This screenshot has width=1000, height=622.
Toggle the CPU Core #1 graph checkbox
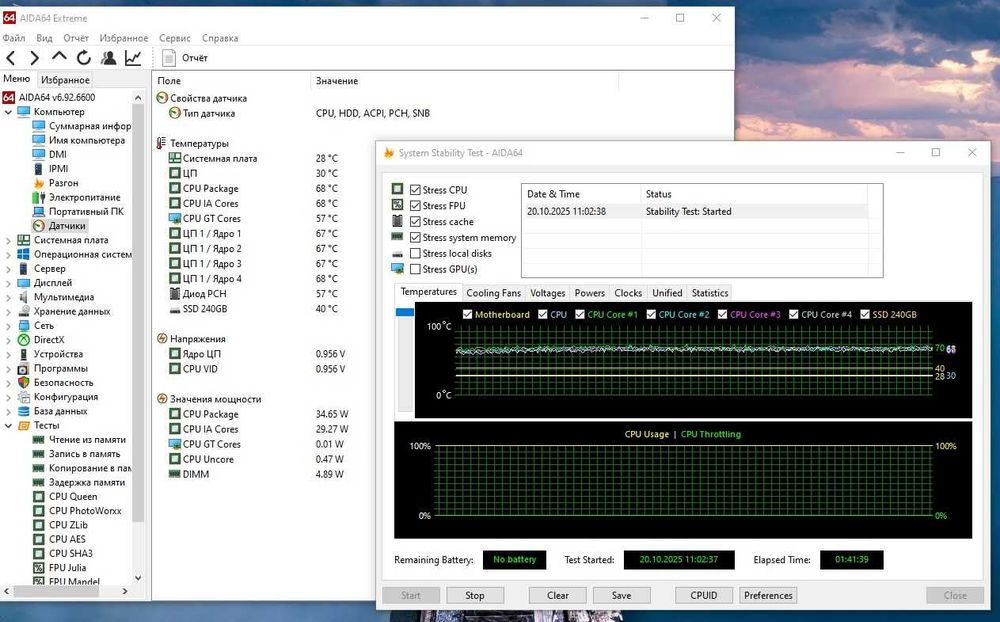[x=580, y=315]
